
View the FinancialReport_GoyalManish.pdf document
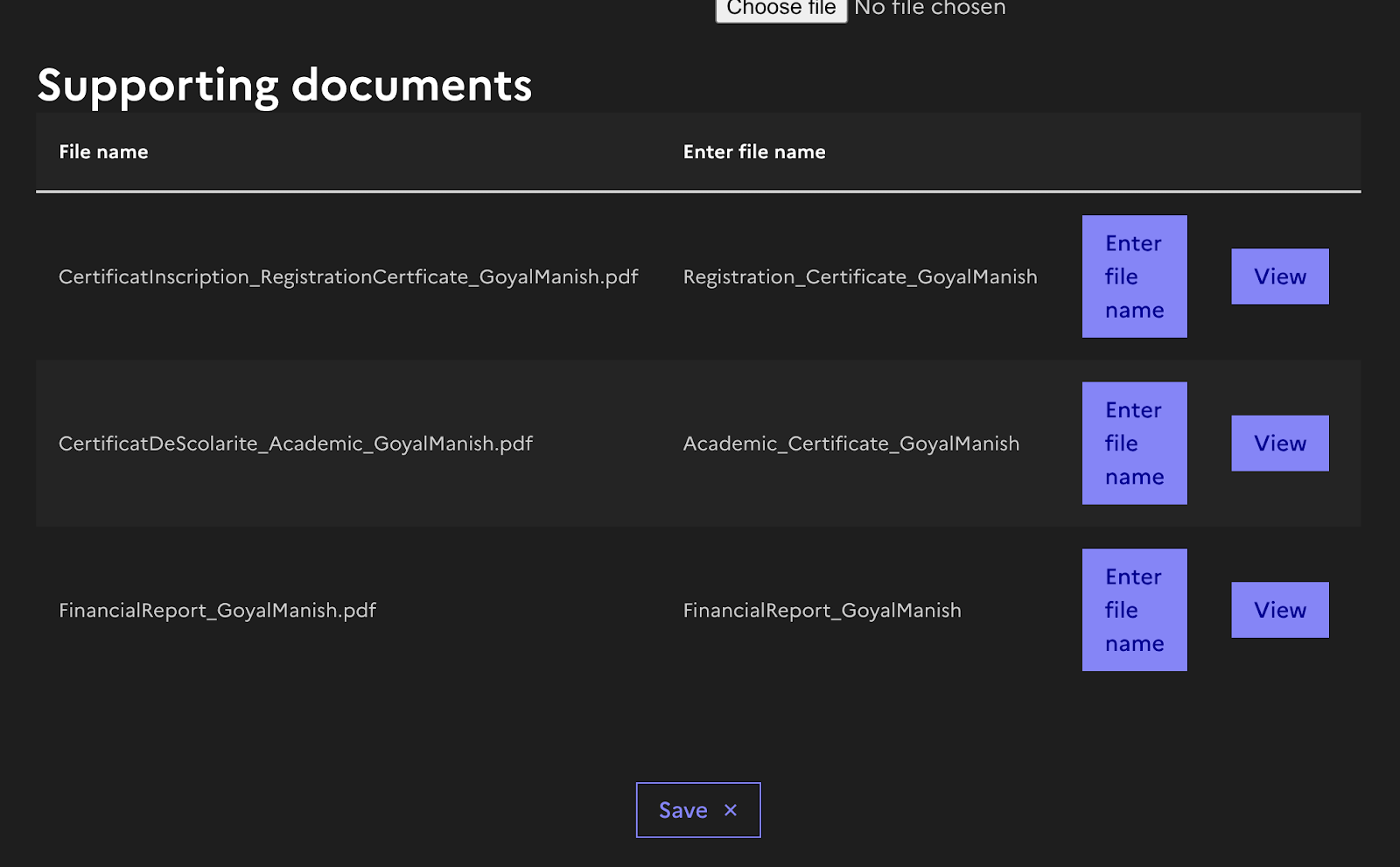pos(1279,610)
